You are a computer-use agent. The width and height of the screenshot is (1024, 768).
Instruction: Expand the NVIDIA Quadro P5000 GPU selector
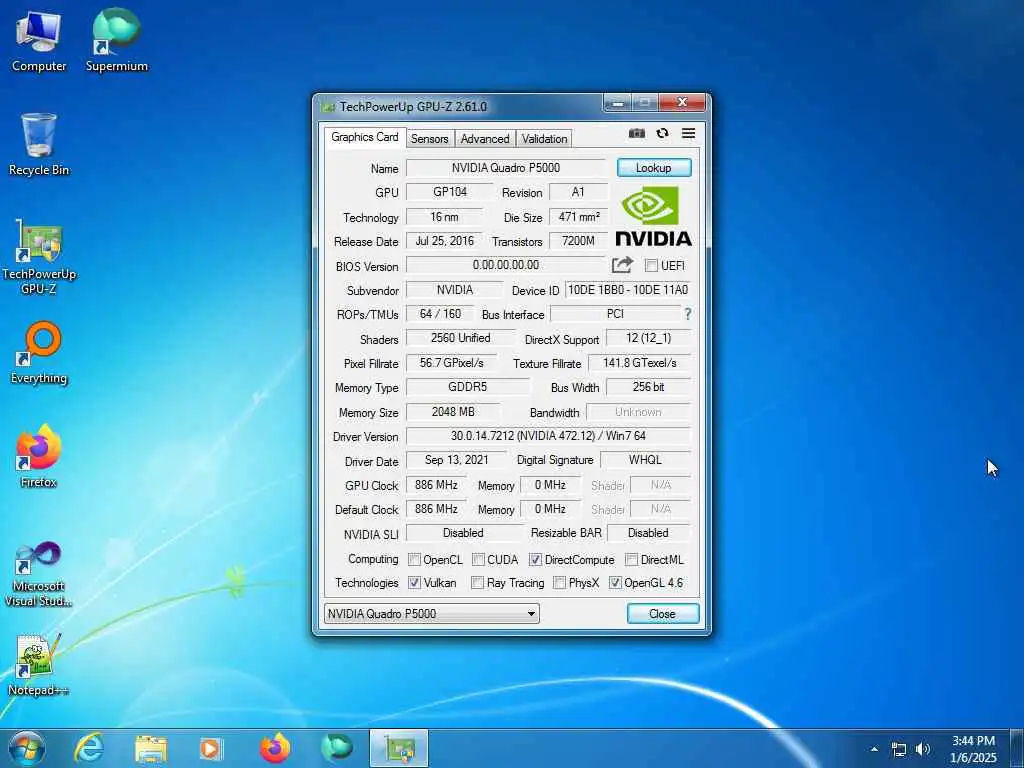click(x=432, y=613)
